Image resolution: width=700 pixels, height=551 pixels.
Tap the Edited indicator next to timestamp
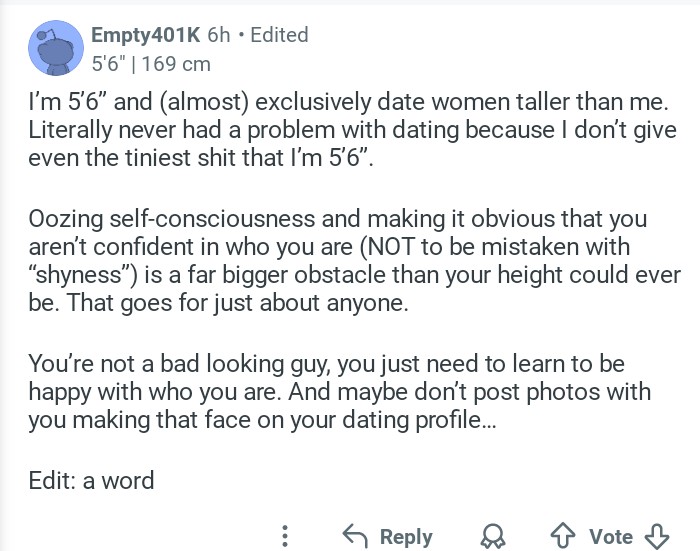pos(279,35)
